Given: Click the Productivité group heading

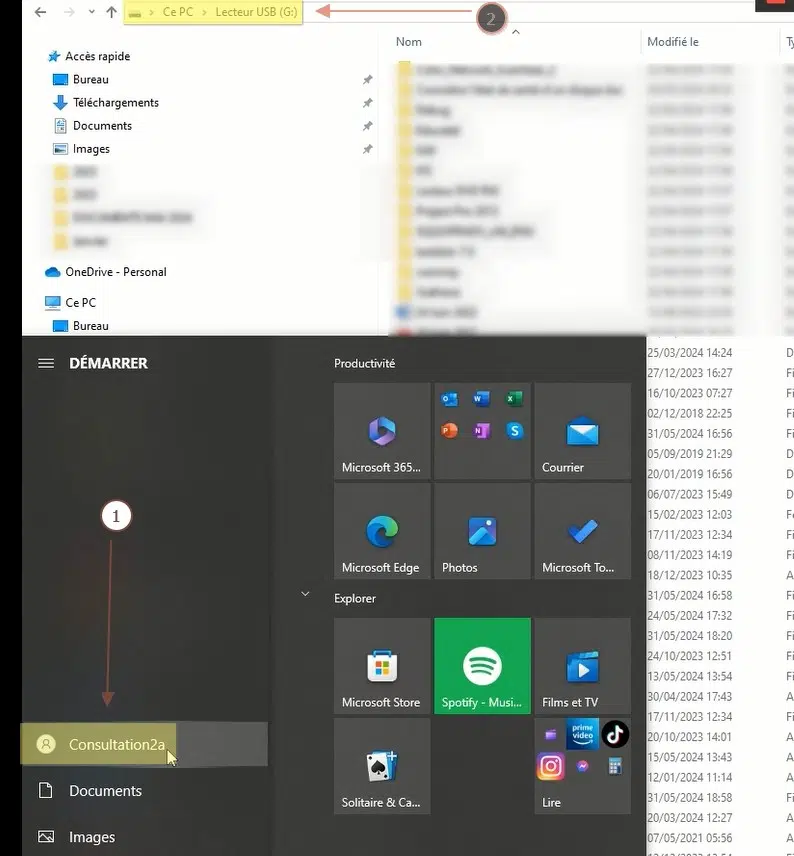Looking at the screenshot, I should tap(364, 364).
